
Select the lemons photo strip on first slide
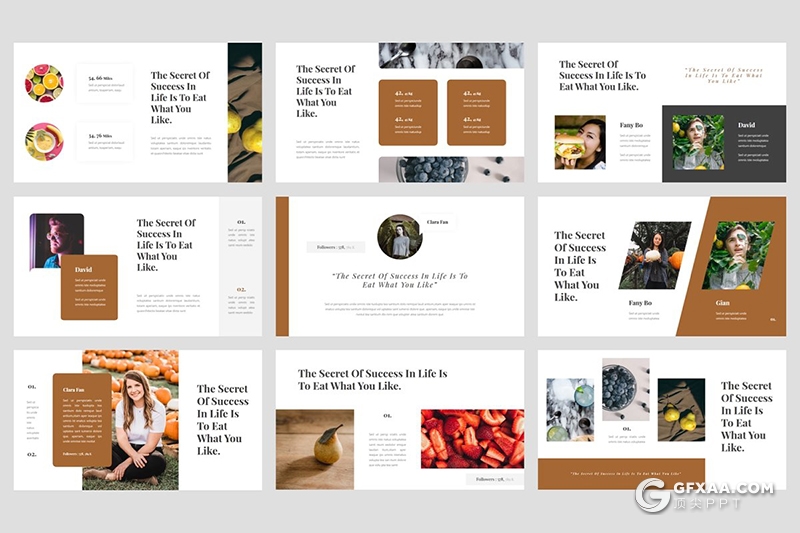[245, 112]
